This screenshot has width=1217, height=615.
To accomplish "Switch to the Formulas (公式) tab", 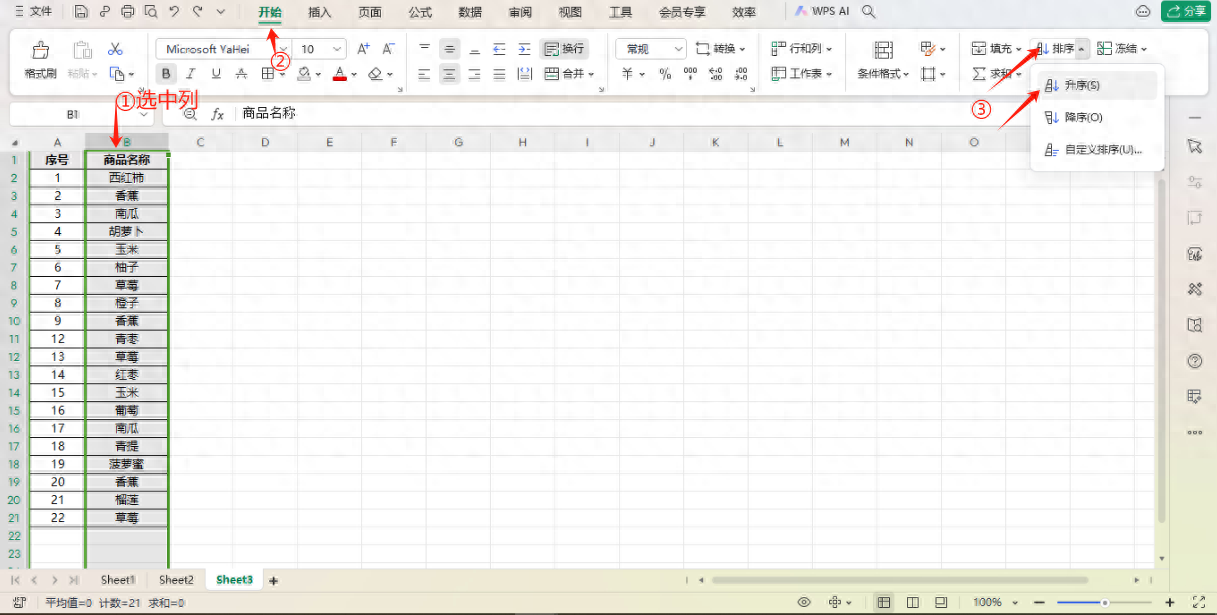I will pos(420,12).
